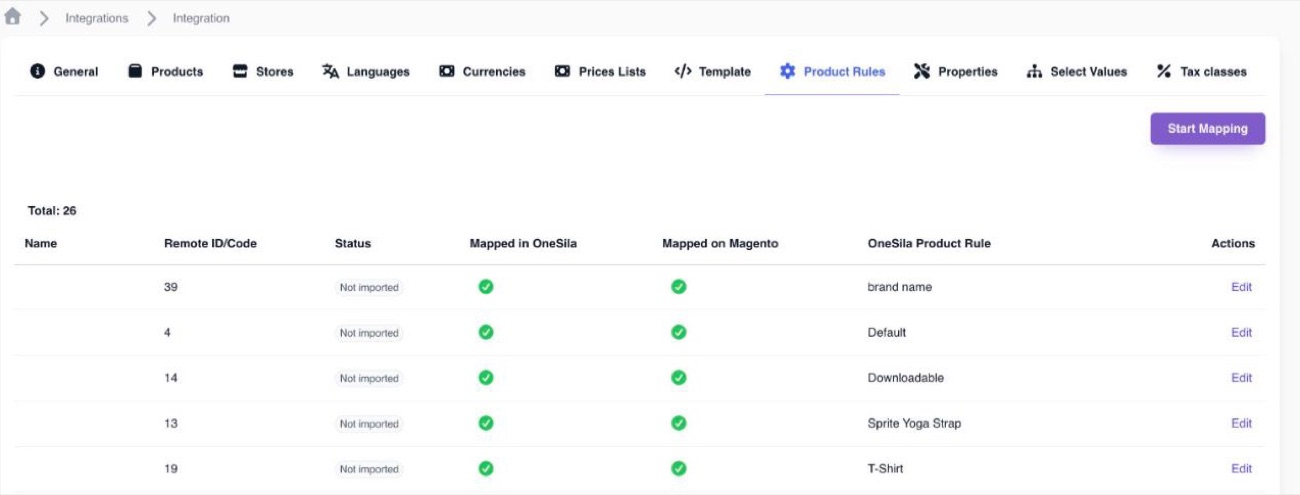Click Mapped on Magento checkmark for brand name
Viewport: 1300px width, 495px height.
coord(678,286)
